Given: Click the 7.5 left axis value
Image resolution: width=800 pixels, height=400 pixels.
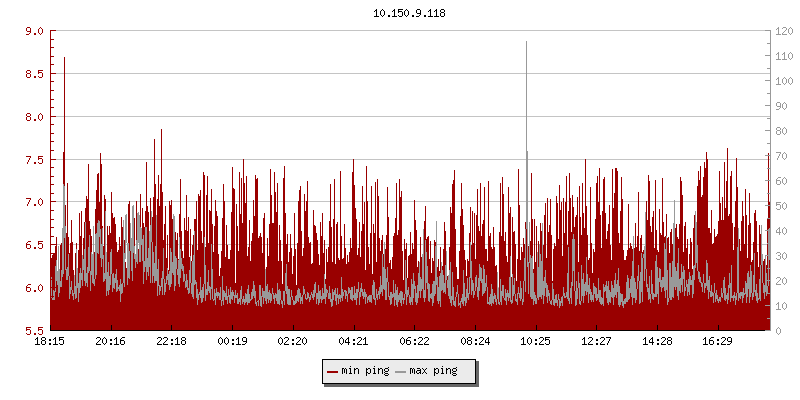Looking at the screenshot, I should [33, 160].
